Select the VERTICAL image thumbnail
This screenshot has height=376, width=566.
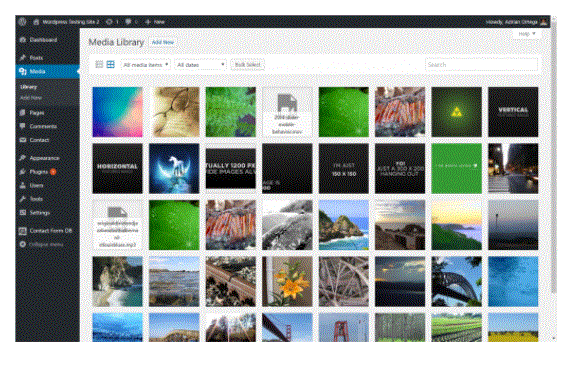[x=513, y=112]
